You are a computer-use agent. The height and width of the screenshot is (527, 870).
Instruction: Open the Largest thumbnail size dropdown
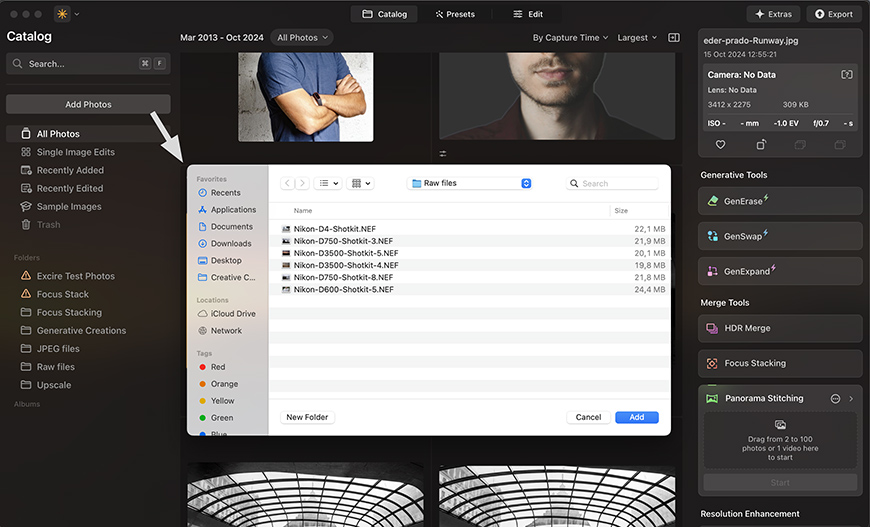pos(637,38)
